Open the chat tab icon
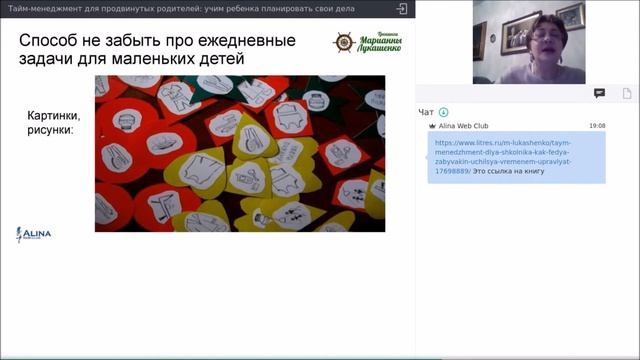This screenshot has height=360, width=640. 599,93
